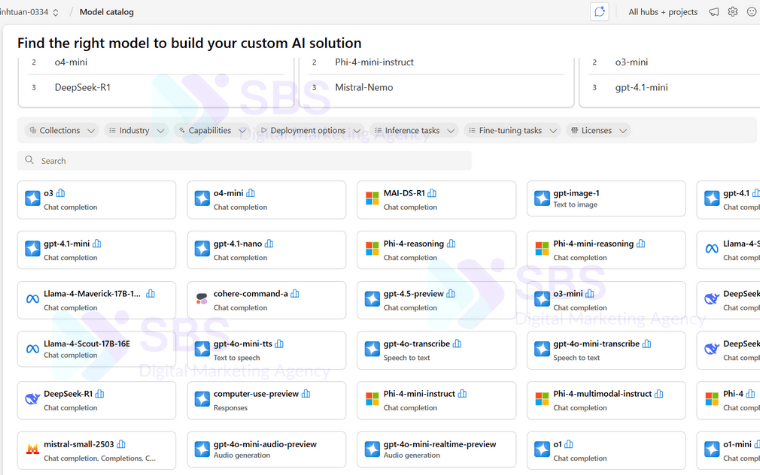Screen dimensions: 760x475
Task: Click the benchmark icon beside Llama-4-Maverick
Action: point(151,293)
